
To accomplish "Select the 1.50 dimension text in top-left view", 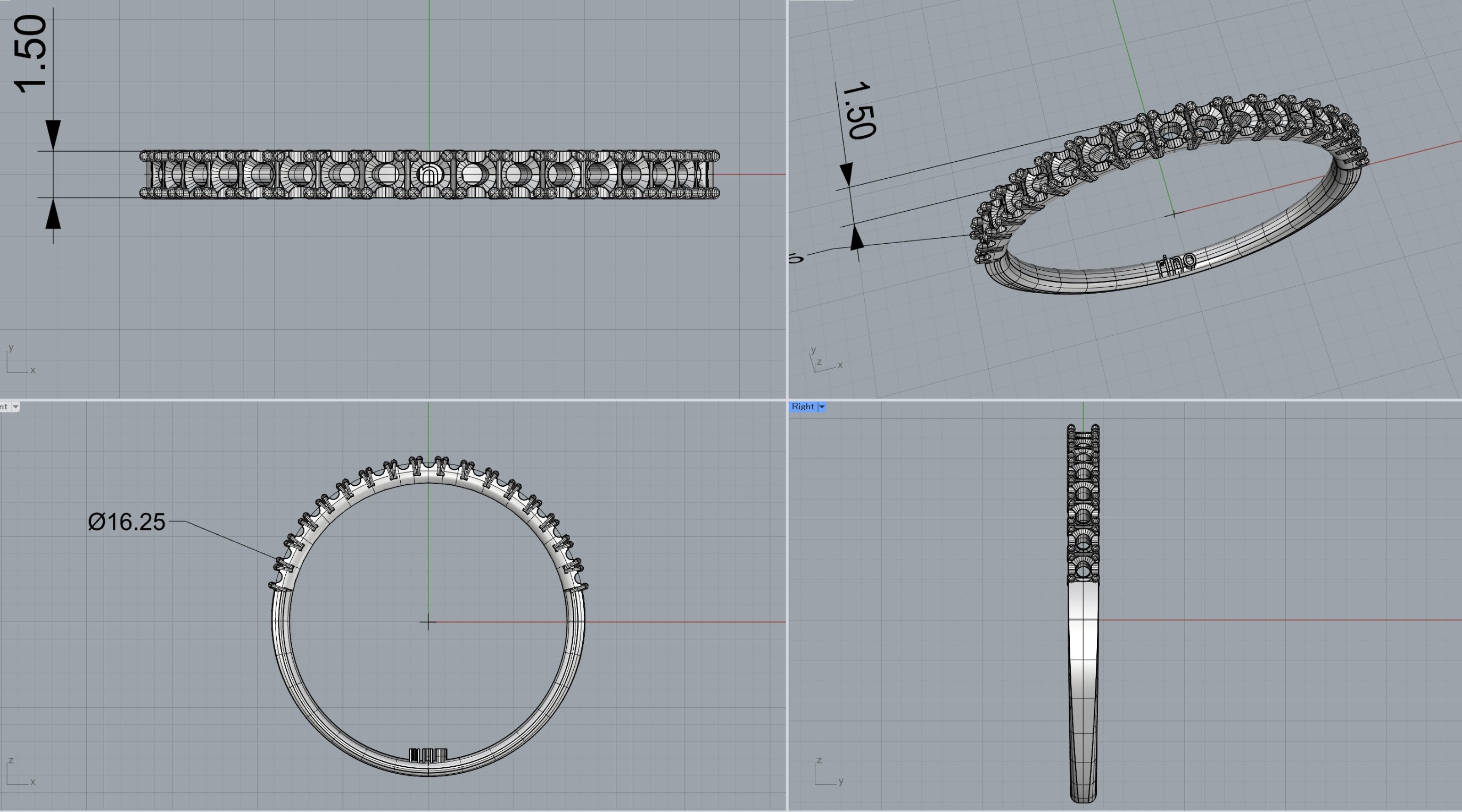I will coord(31,53).
